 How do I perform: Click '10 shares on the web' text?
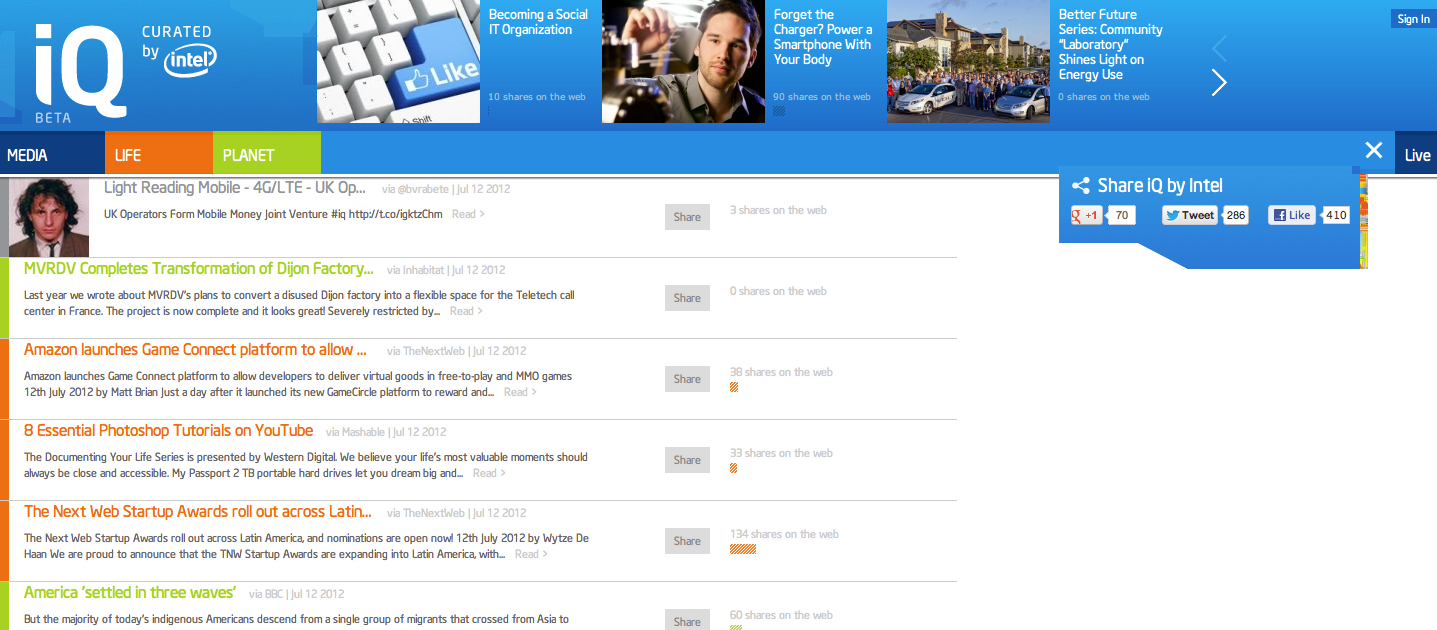pyautogui.click(x=537, y=97)
